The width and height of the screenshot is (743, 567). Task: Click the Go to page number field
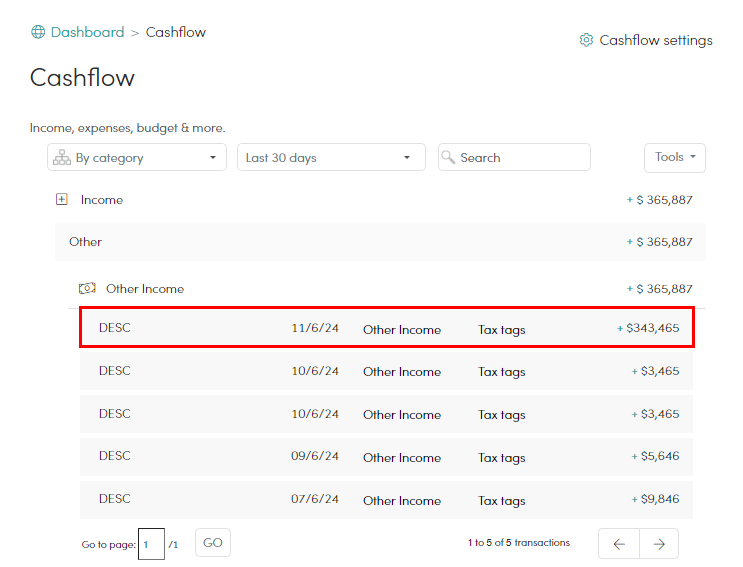[x=151, y=544]
